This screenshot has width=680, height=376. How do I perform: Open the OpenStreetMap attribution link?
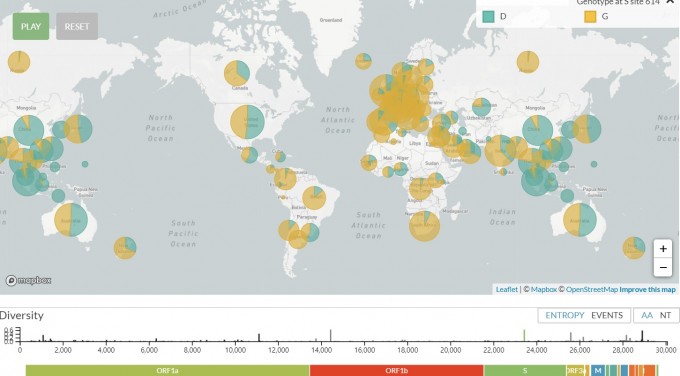(592, 289)
